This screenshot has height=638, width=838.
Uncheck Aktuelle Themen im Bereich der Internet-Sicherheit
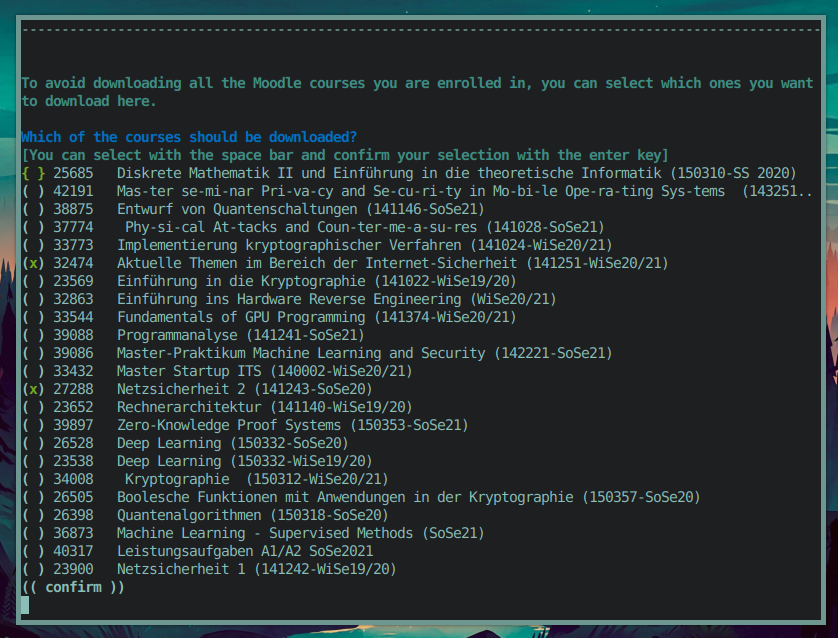[29, 263]
